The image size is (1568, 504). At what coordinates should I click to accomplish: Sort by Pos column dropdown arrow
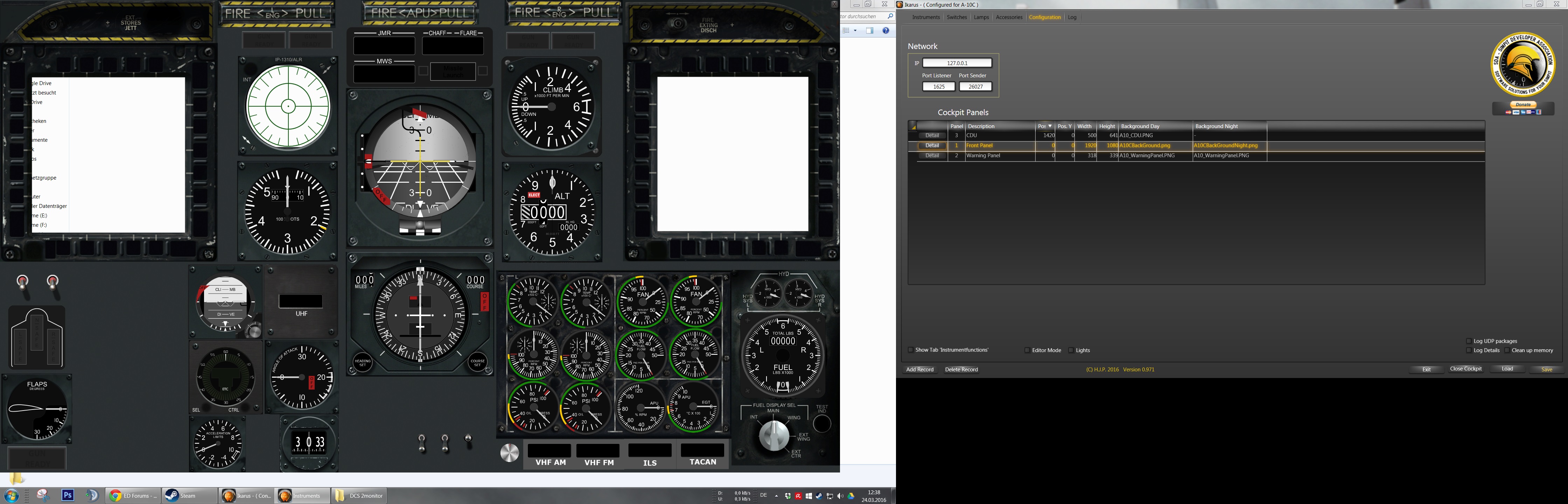(1050, 126)
